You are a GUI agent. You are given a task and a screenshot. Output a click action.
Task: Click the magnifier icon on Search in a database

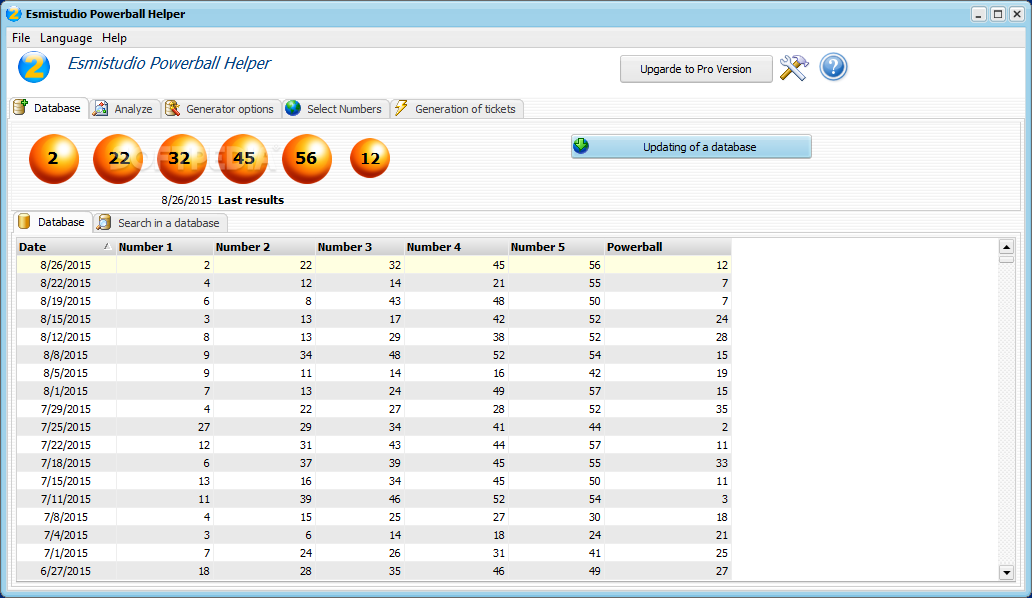point(104,222)
